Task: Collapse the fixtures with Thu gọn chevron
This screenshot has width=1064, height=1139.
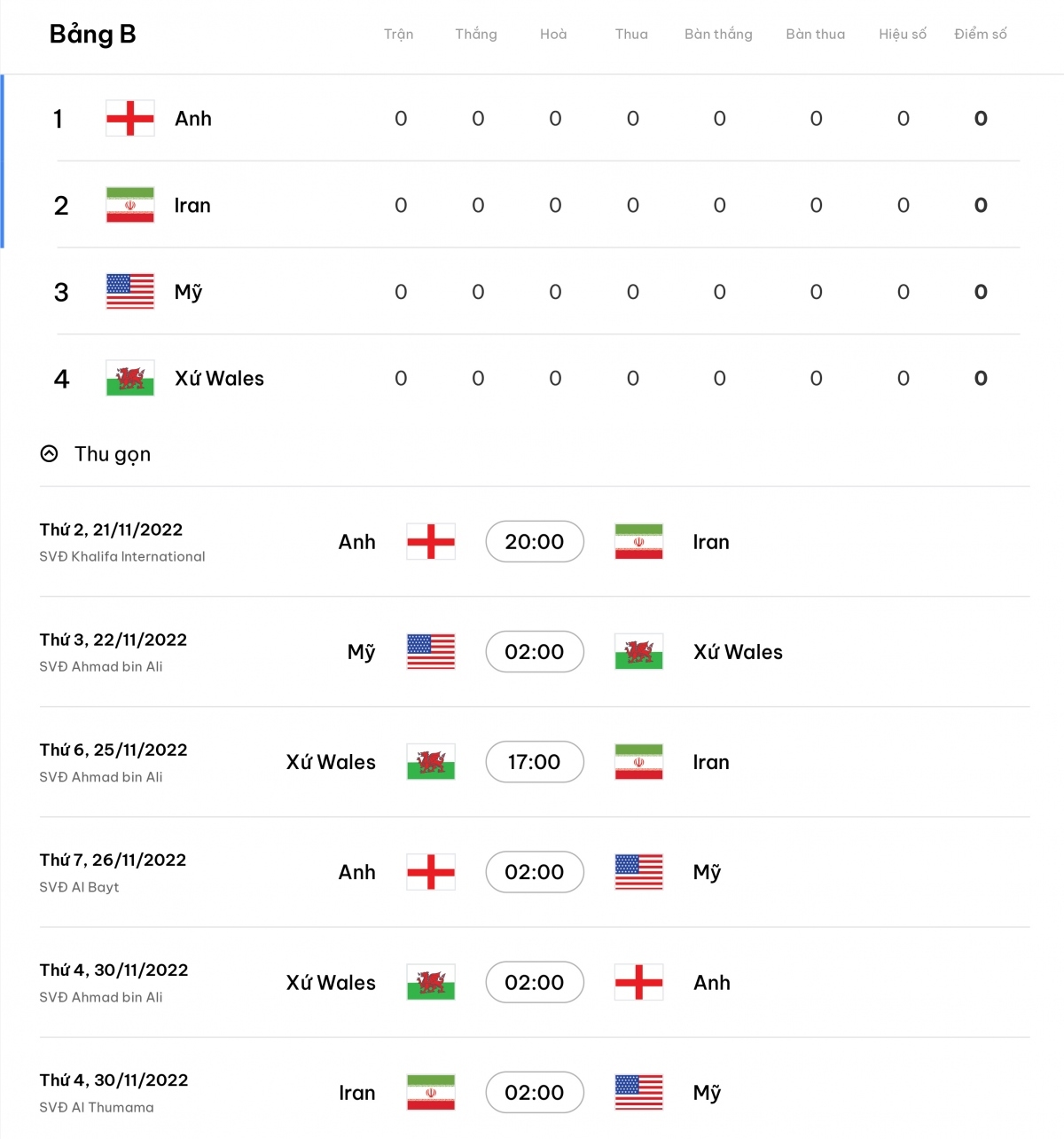Action: [x=50, y=454]
